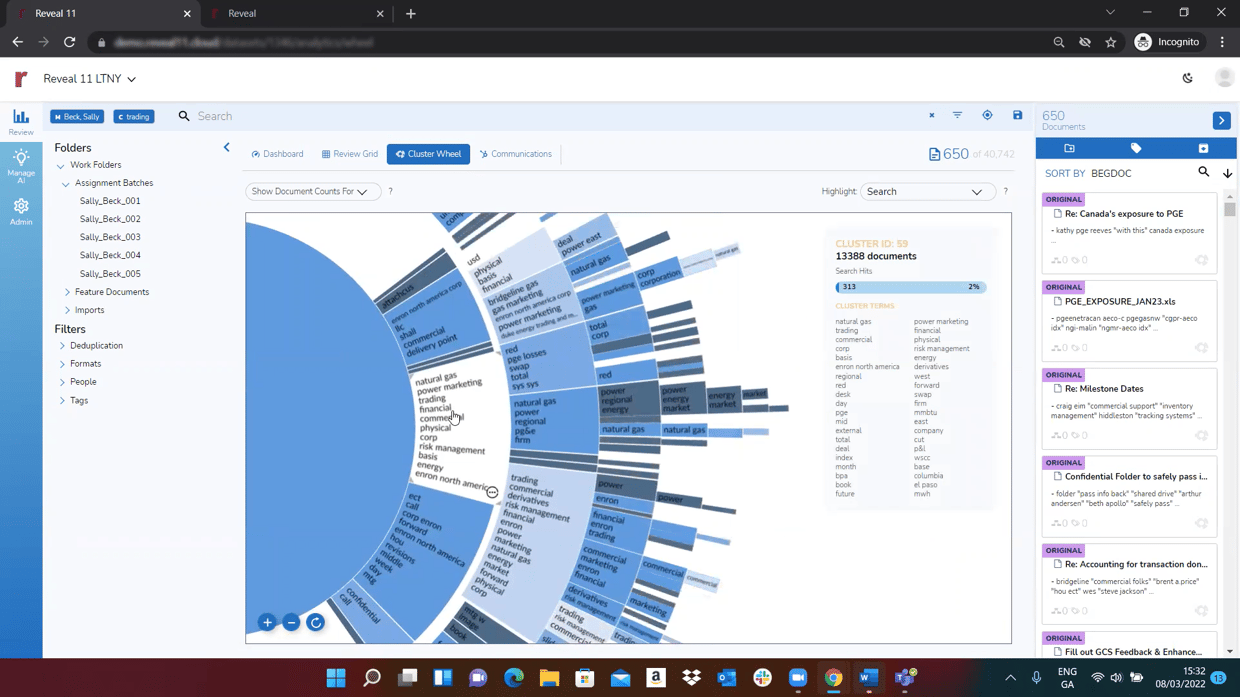Image resolution: width=1240 pixels, height=697 pixels.
Task: Open the search filter options icon
Action: coord(958,116)
